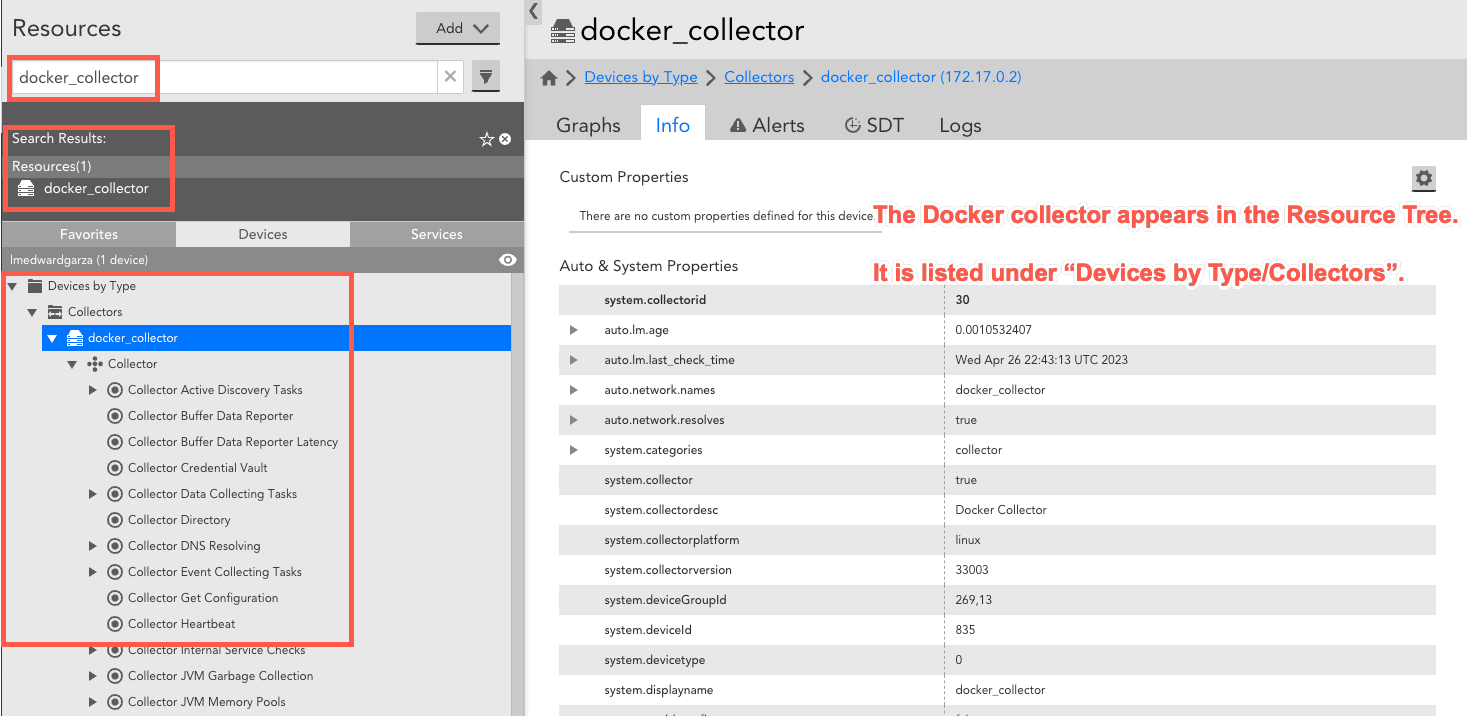Image resolution: width=1467 pixels, height=716 pixels.
Task: Open the Add dropdown button
Action: (x=457, y=28)
